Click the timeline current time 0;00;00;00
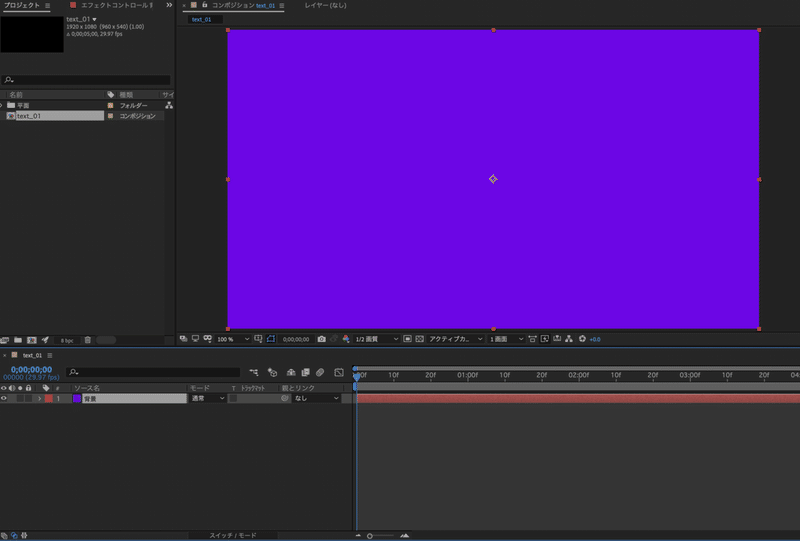The height and width of the screenshot is (541, 800). tap(32, 370)
